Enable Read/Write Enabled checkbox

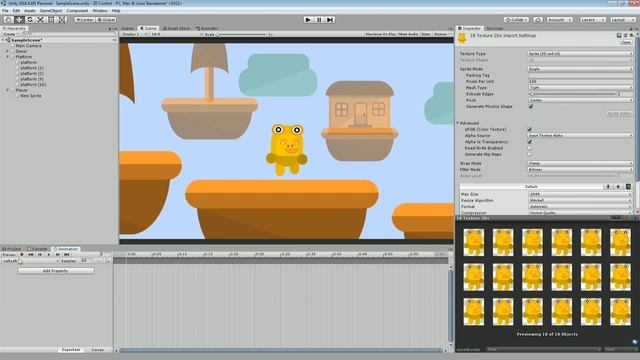pyautogui.click(x=530, y=148)
